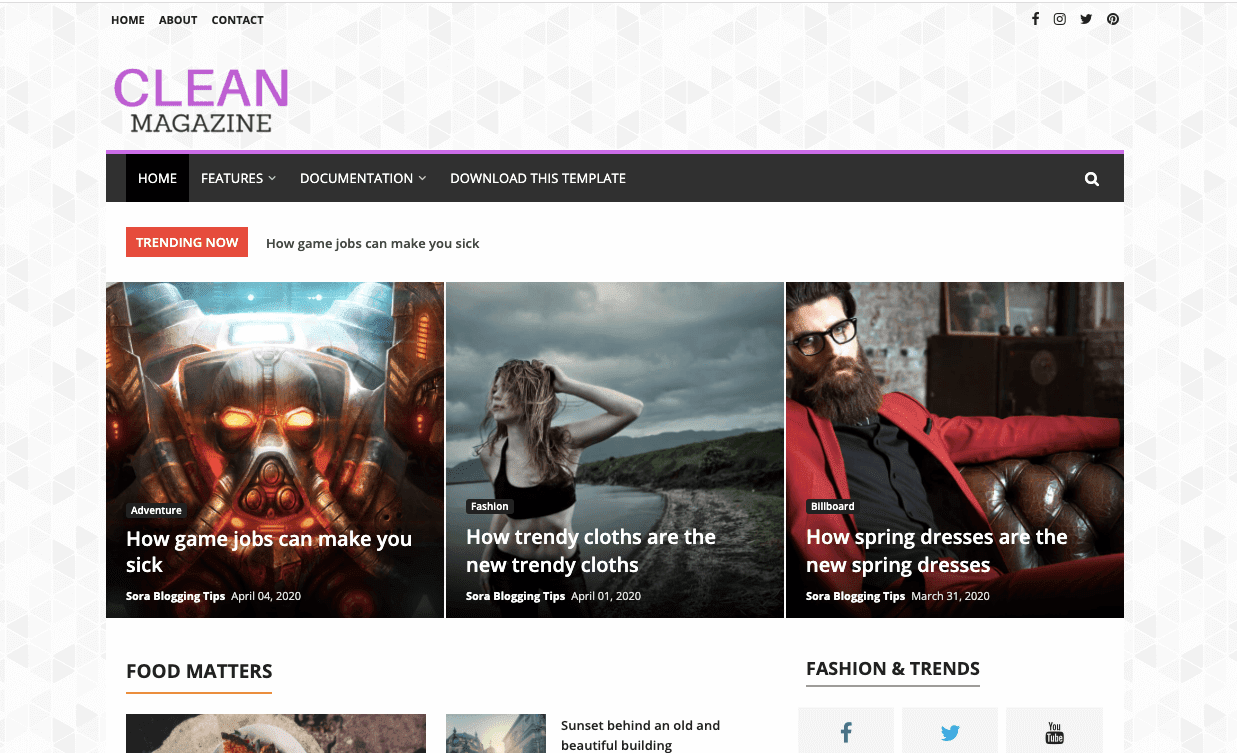Screen dimensions: 1237x753
Task: Open "Sunset behind an old and beautiful building" article
Action: pyautogui.click(x=640, y=735)
